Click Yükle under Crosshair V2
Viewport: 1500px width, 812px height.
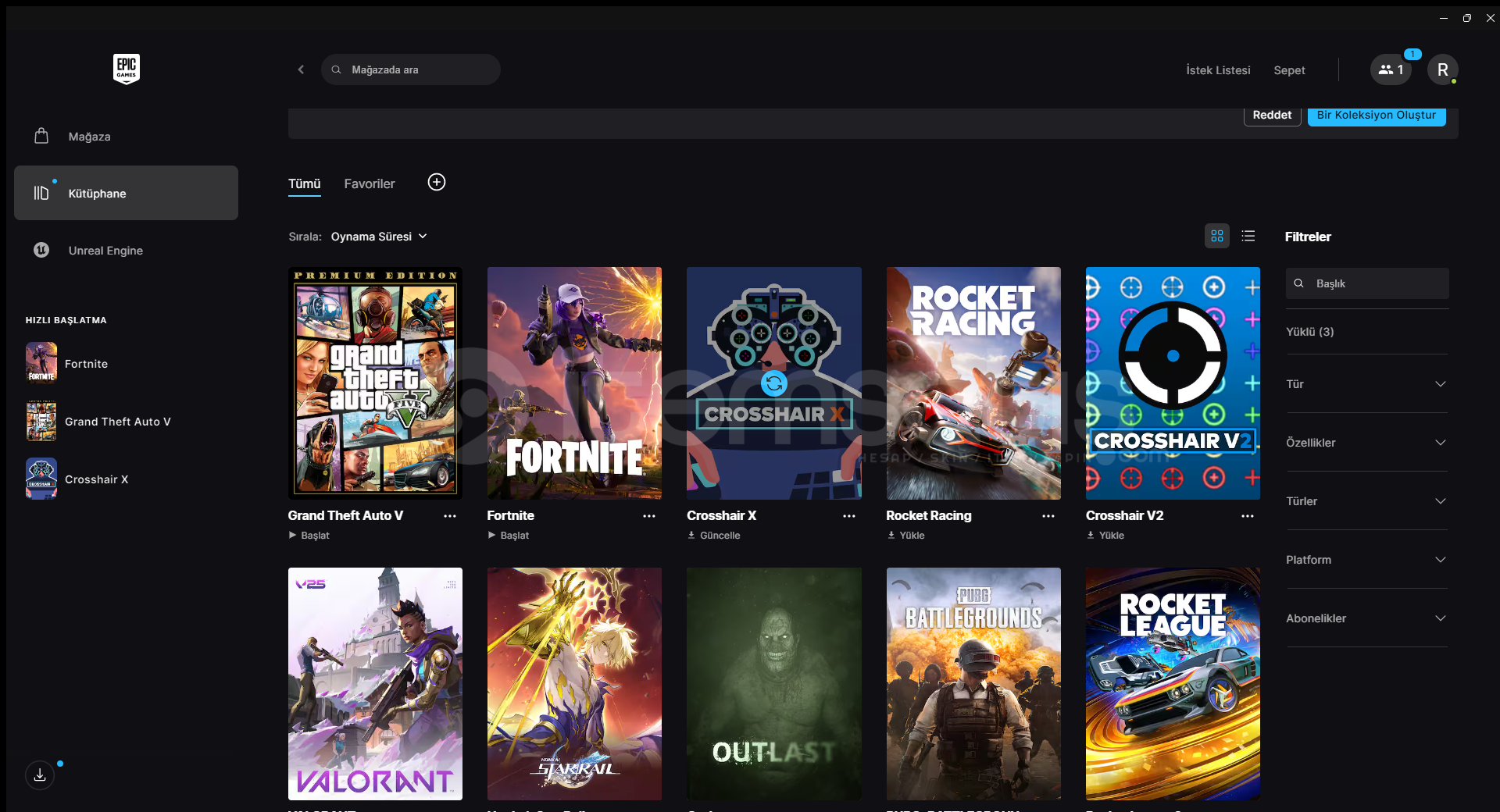(x=1105, y=536)
